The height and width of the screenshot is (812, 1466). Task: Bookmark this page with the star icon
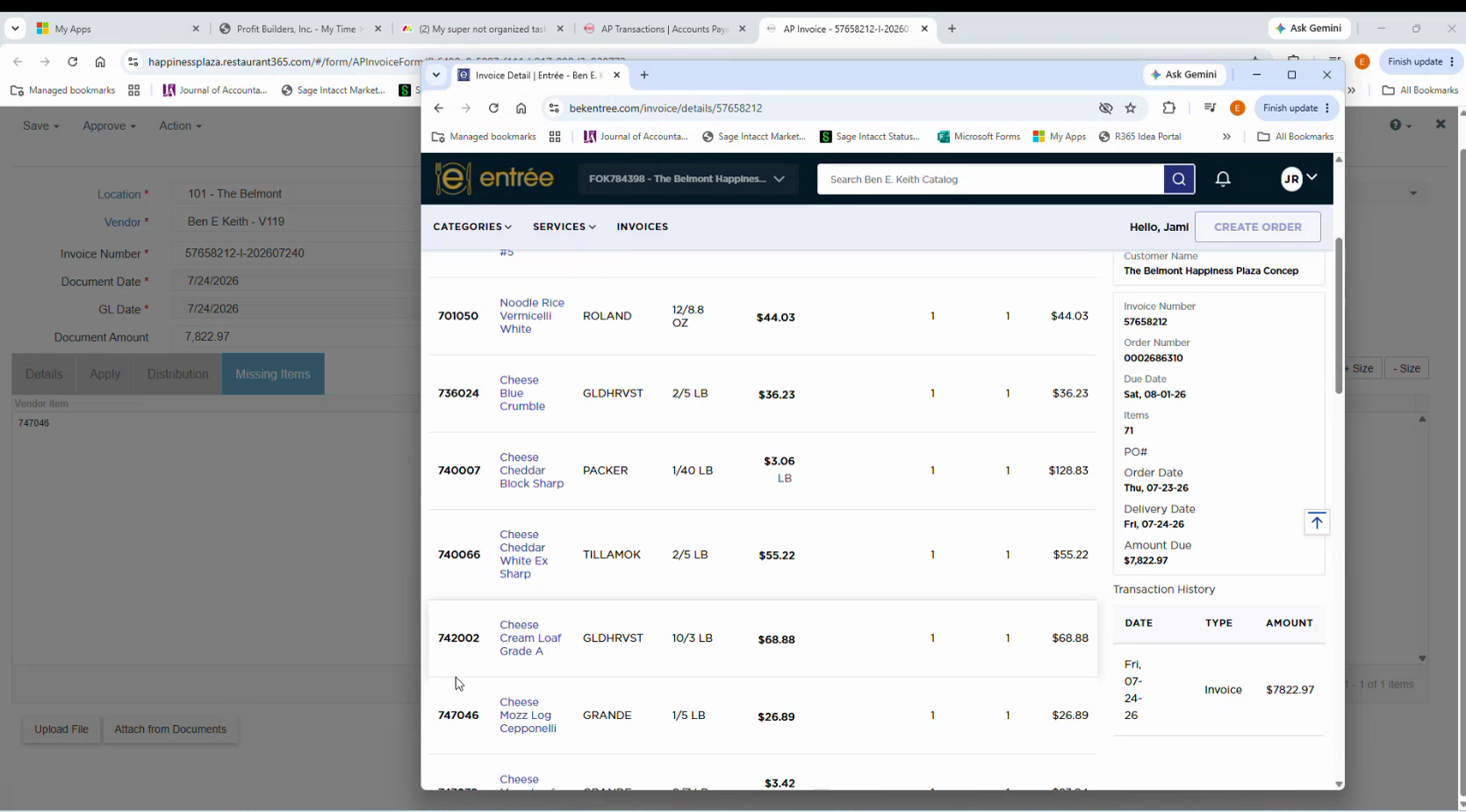pyautogui.click(x=1131, y=108)
